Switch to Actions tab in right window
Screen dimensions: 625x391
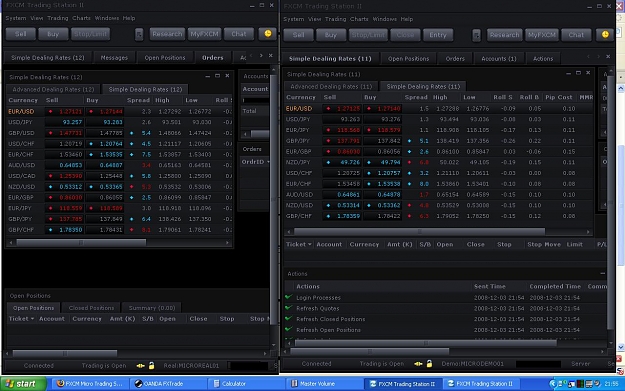point(543,59)
